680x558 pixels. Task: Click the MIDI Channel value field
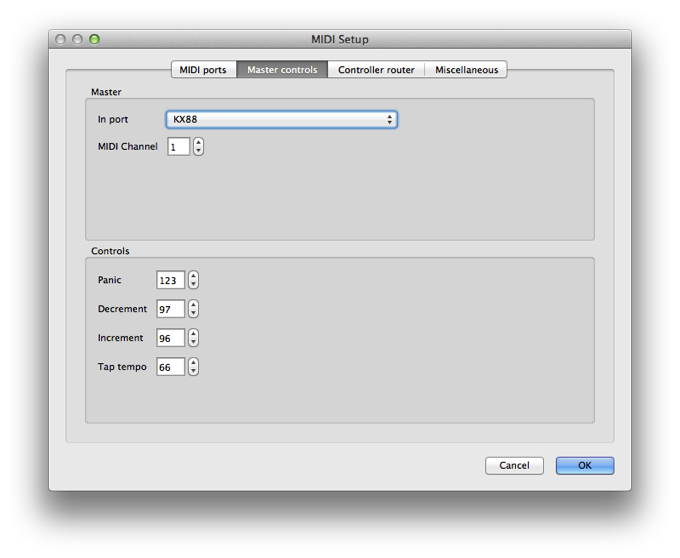[x=179, y=147]
